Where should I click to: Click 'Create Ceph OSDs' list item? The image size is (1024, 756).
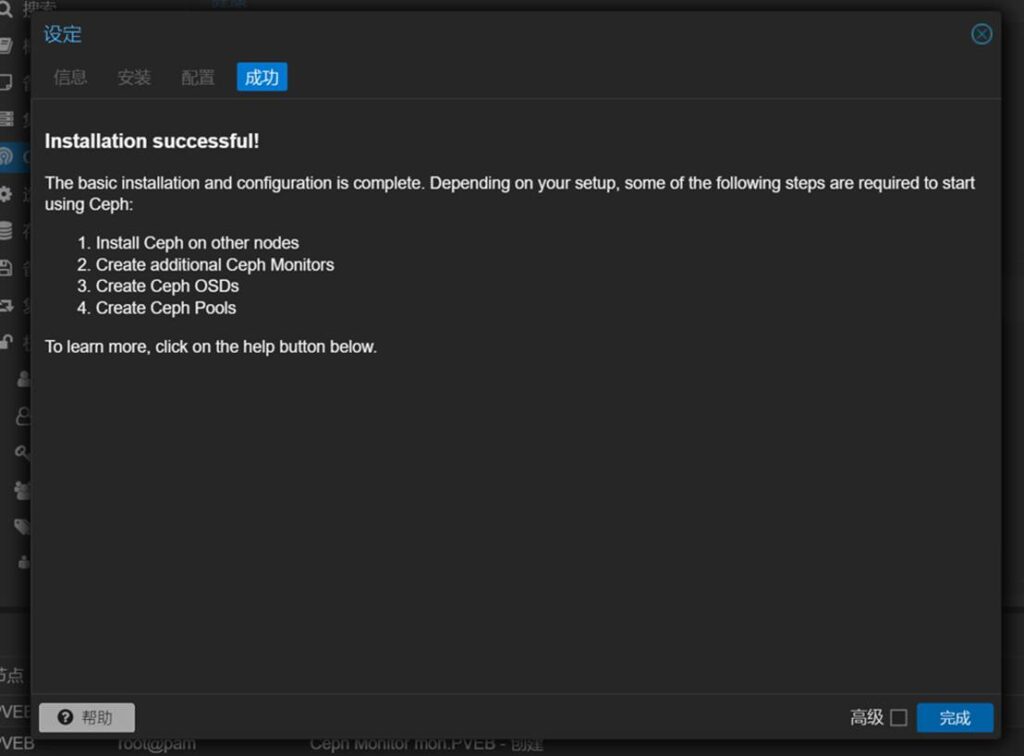coord(167,286)
